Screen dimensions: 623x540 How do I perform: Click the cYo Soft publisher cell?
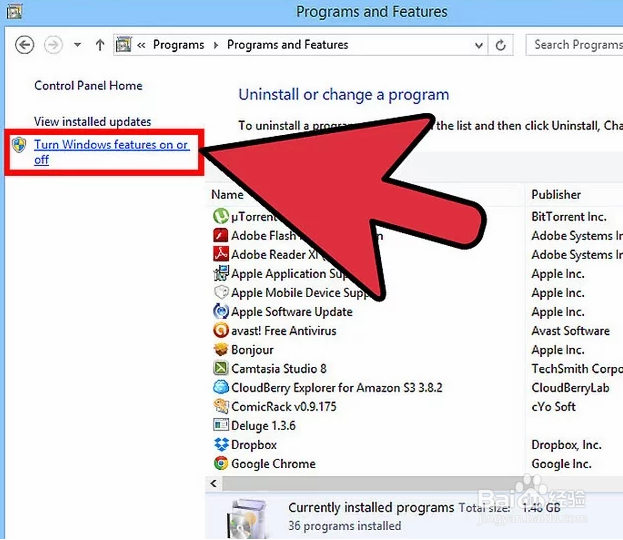pos(553,406)
